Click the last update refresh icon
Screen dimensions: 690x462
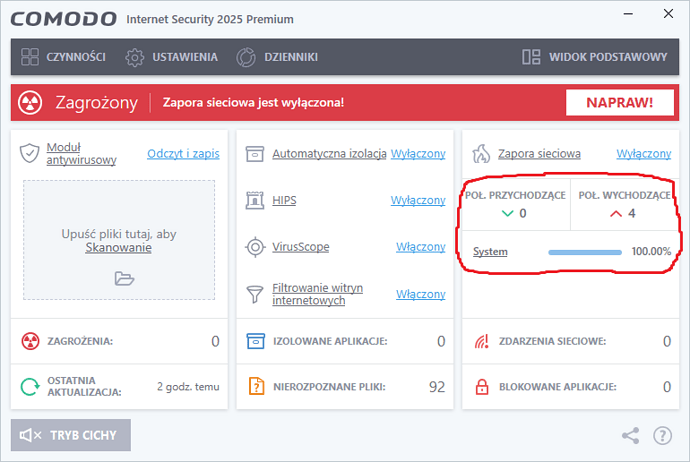30,386
